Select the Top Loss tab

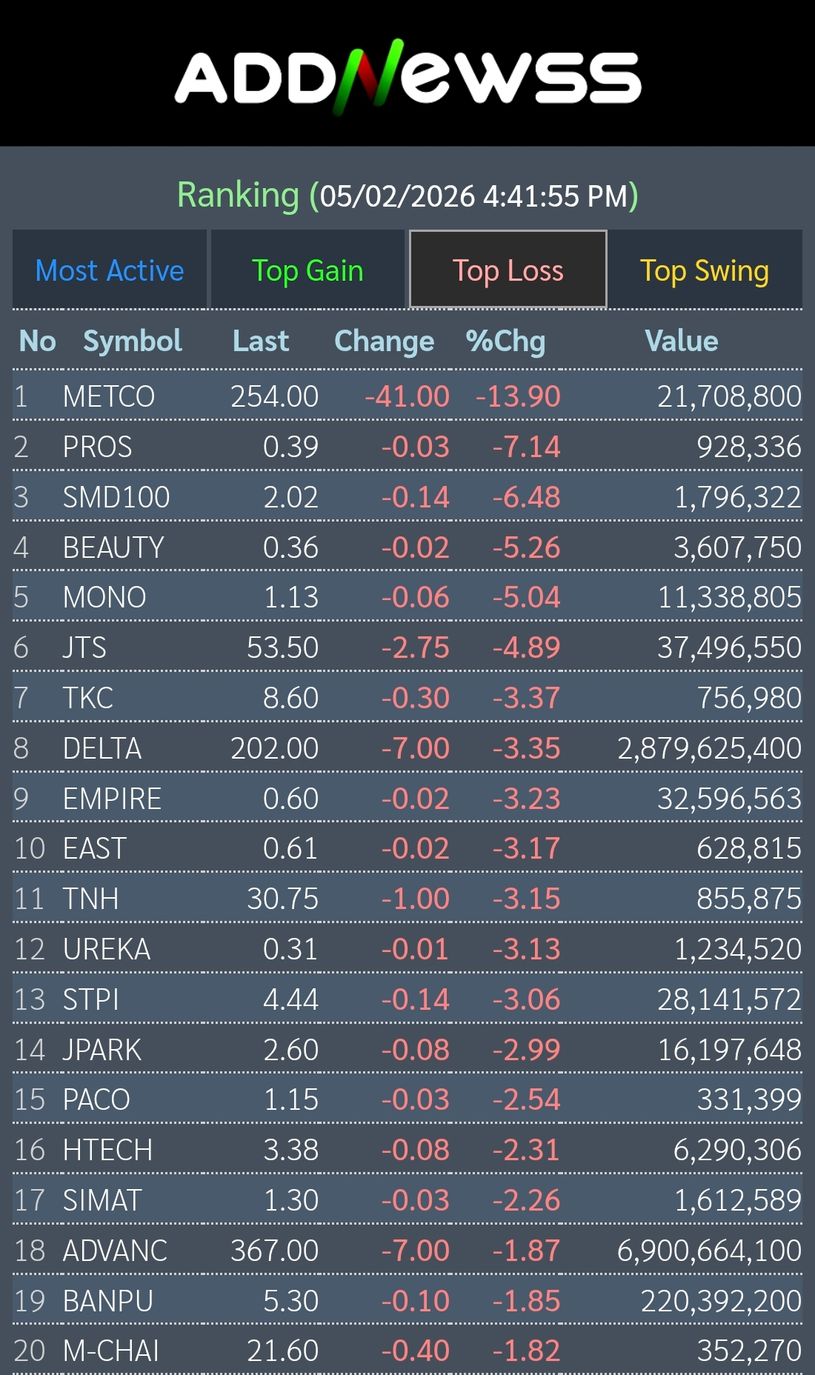[x=508, y=270]
